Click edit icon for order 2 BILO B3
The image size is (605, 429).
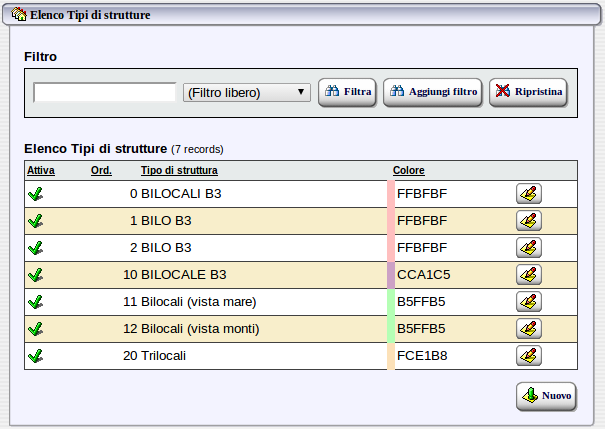(x=529, y=247)
